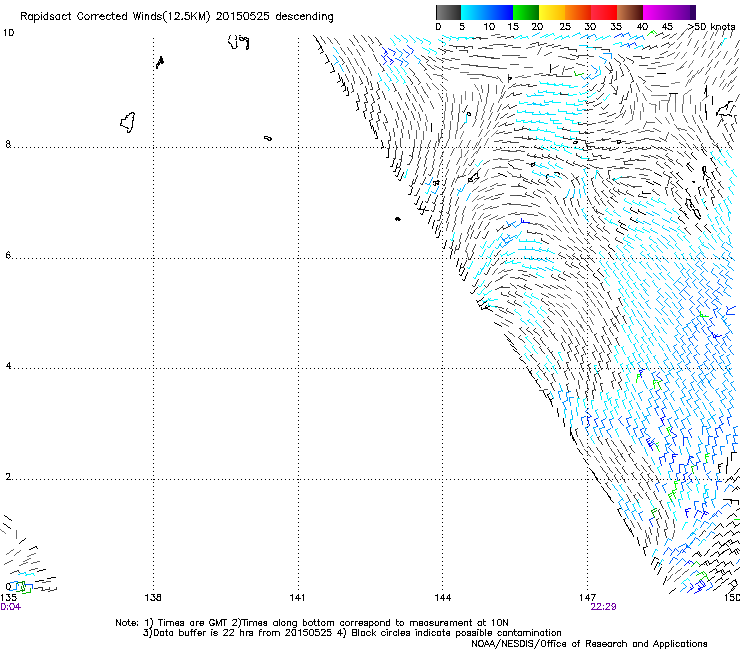Screen dimensions: 740x650
Task: Click longitude axis label 141
Action: click(297, 598)
